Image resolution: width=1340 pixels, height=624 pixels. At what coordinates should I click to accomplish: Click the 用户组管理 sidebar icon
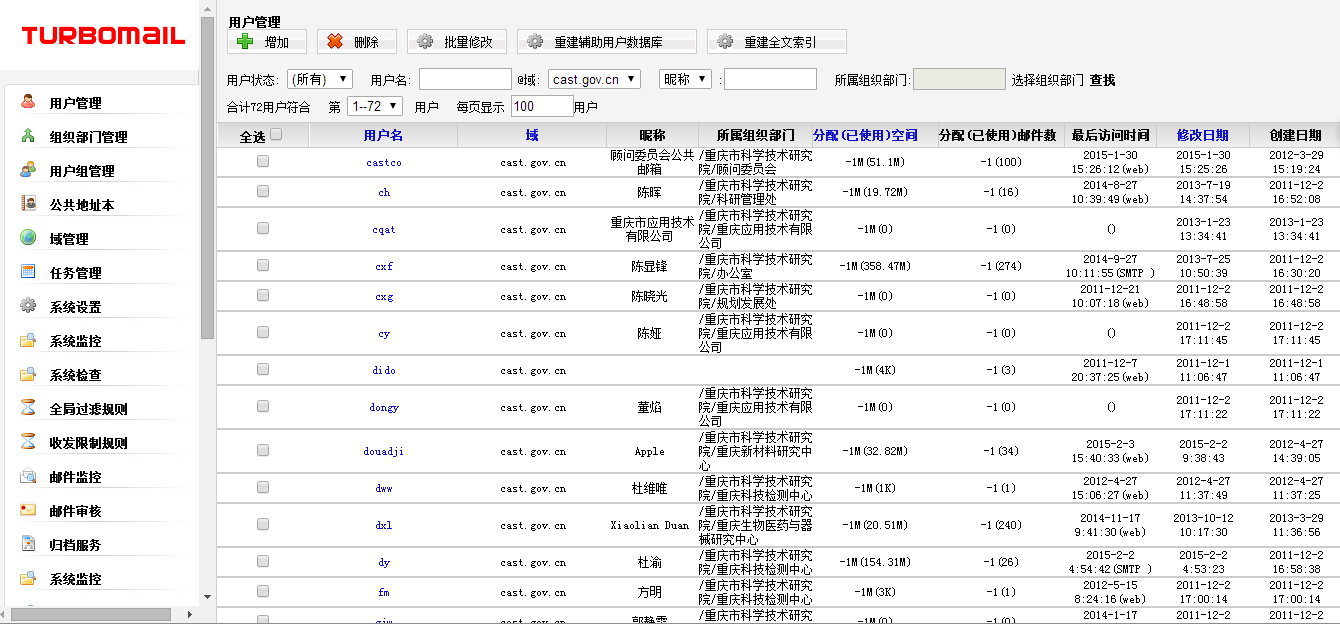point(28,170)
